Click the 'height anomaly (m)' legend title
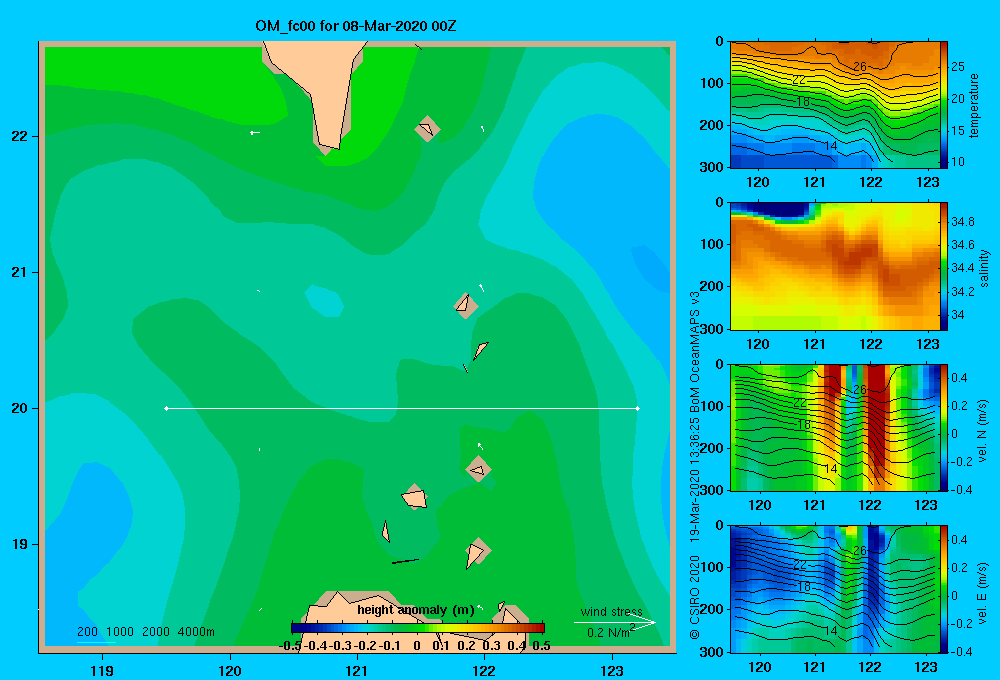This screenshot has width=1000, height=680. point(416,610)
